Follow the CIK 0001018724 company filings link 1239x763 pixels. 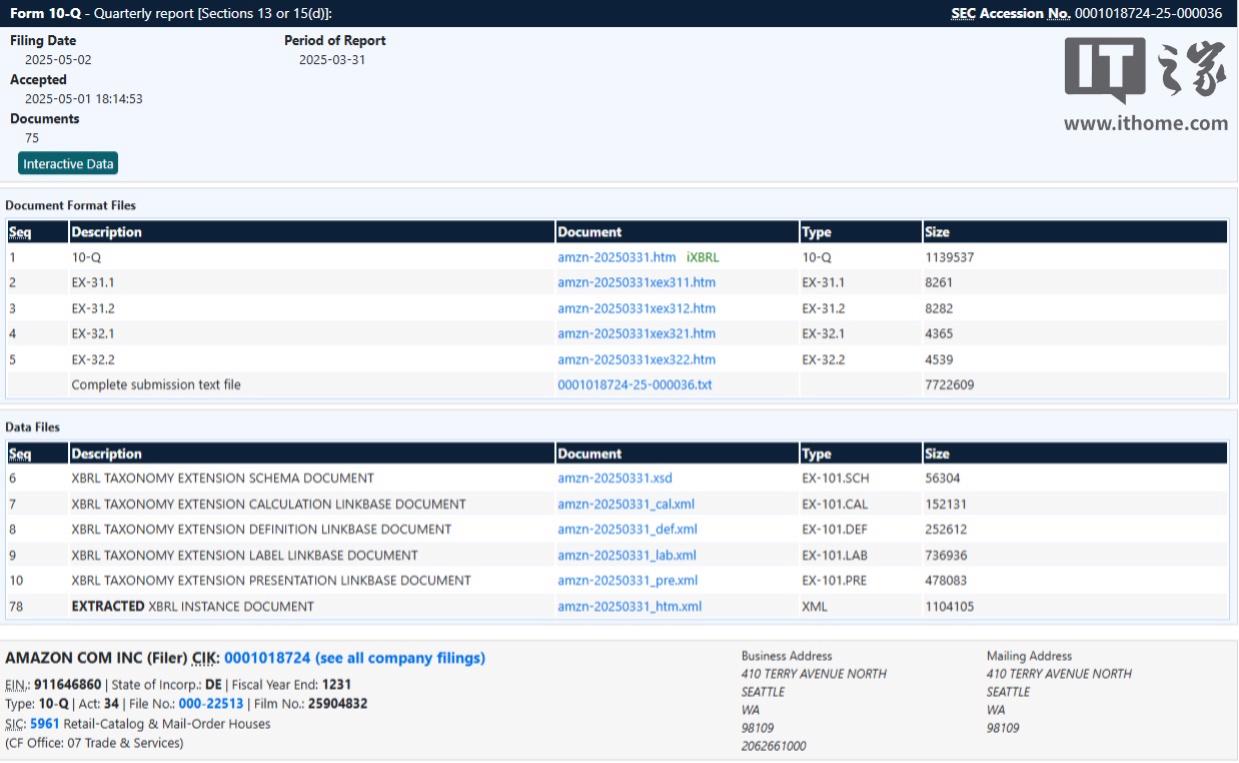pos(354,658)
